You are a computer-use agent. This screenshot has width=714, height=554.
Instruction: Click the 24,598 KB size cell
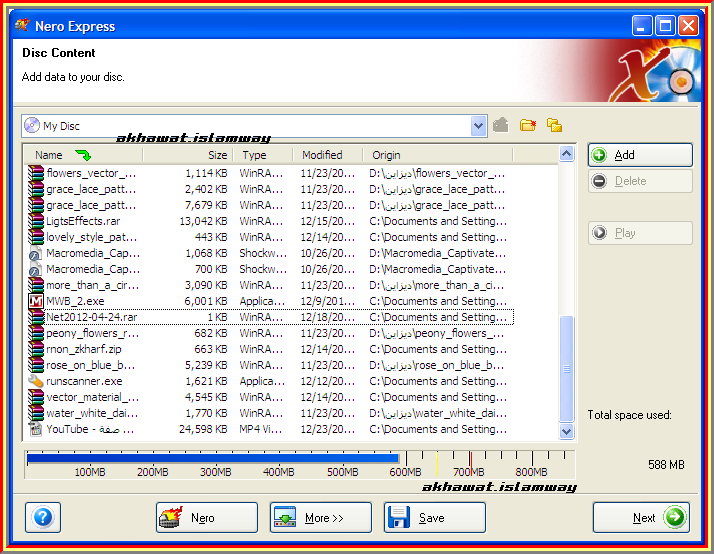[203, 429]
